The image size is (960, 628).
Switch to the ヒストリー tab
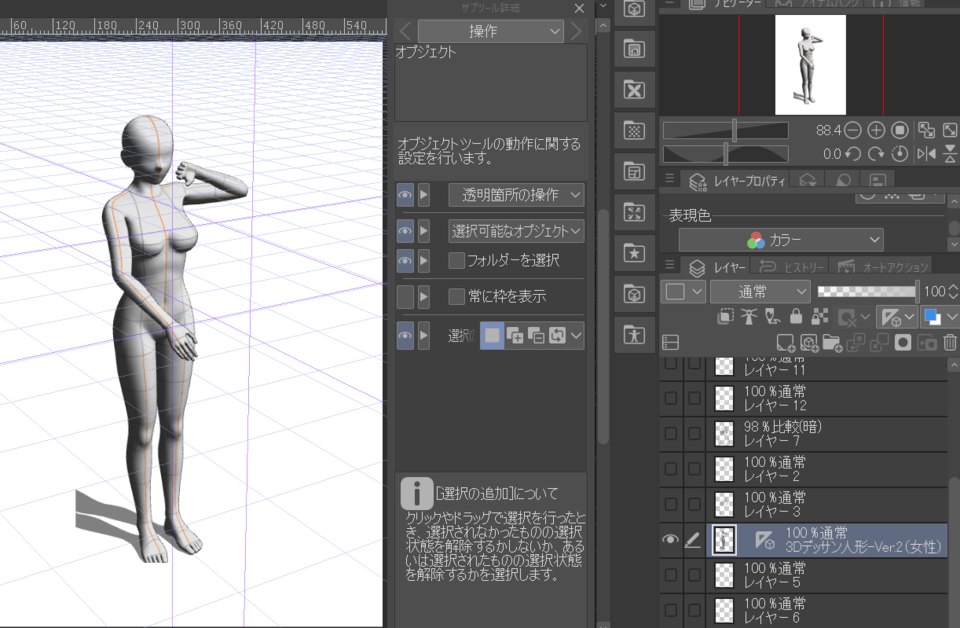(x=791, y=267)
